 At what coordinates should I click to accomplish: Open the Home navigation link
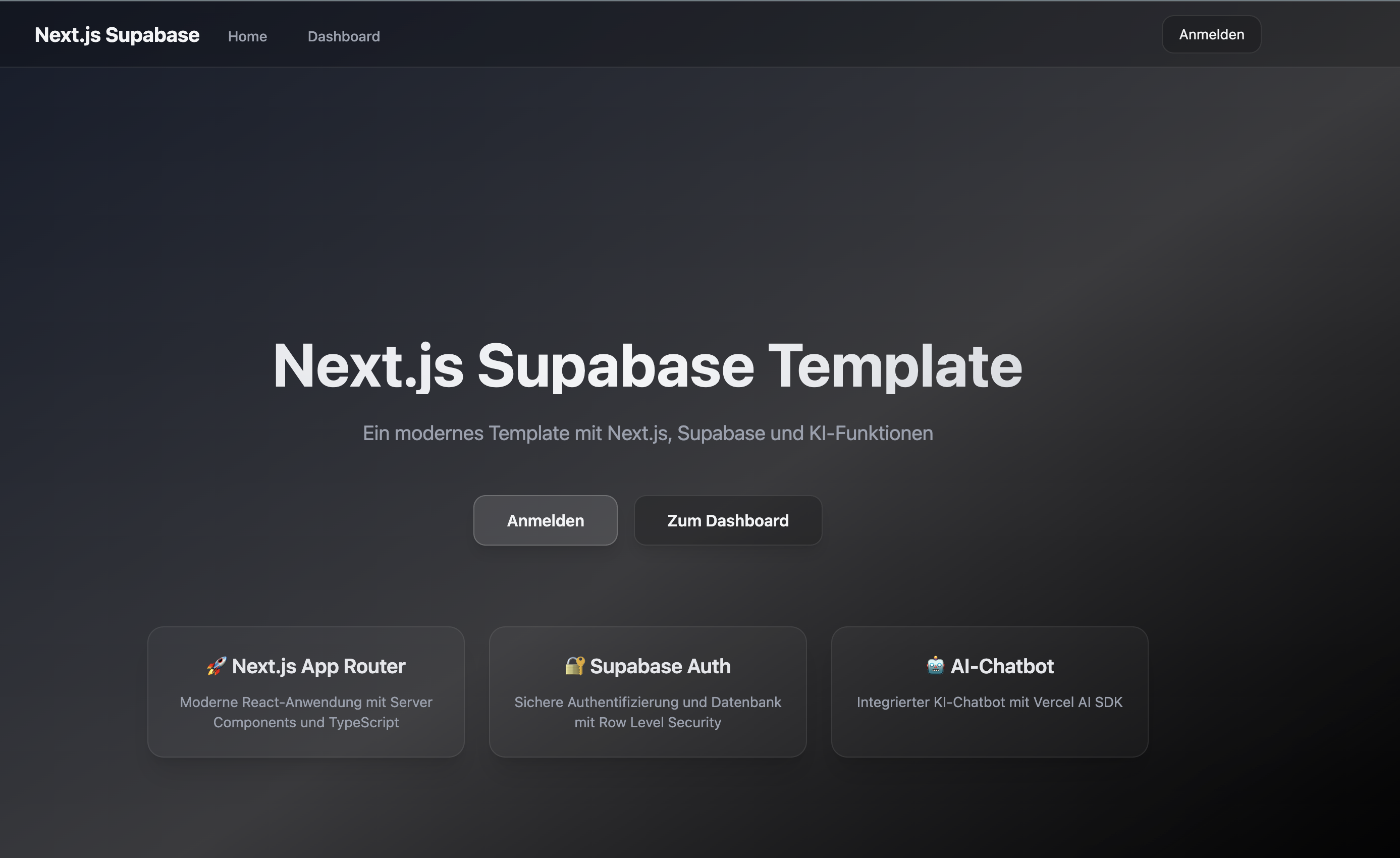(x=247, y=36)
